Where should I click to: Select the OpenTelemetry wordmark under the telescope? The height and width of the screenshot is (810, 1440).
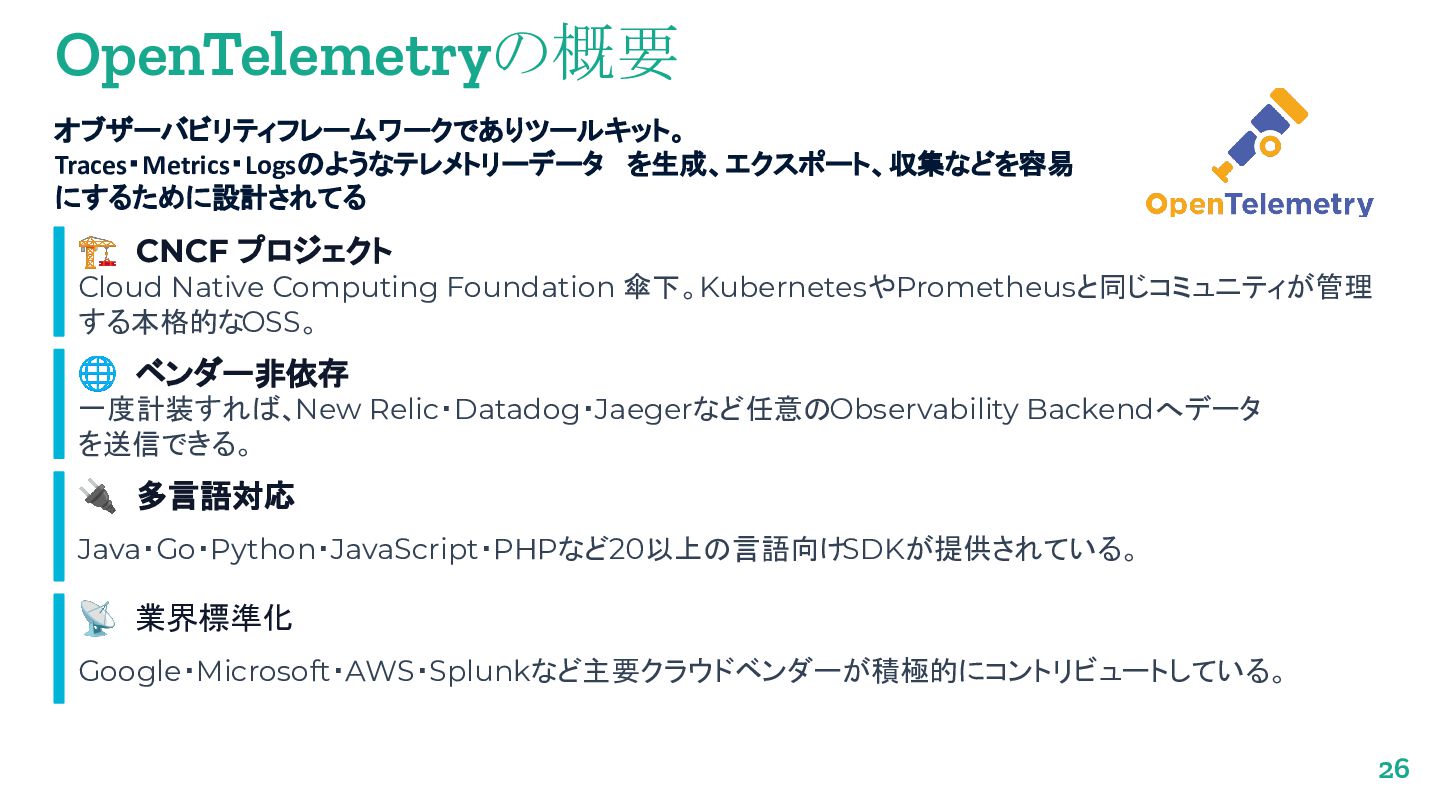[x=1260, y=205]
